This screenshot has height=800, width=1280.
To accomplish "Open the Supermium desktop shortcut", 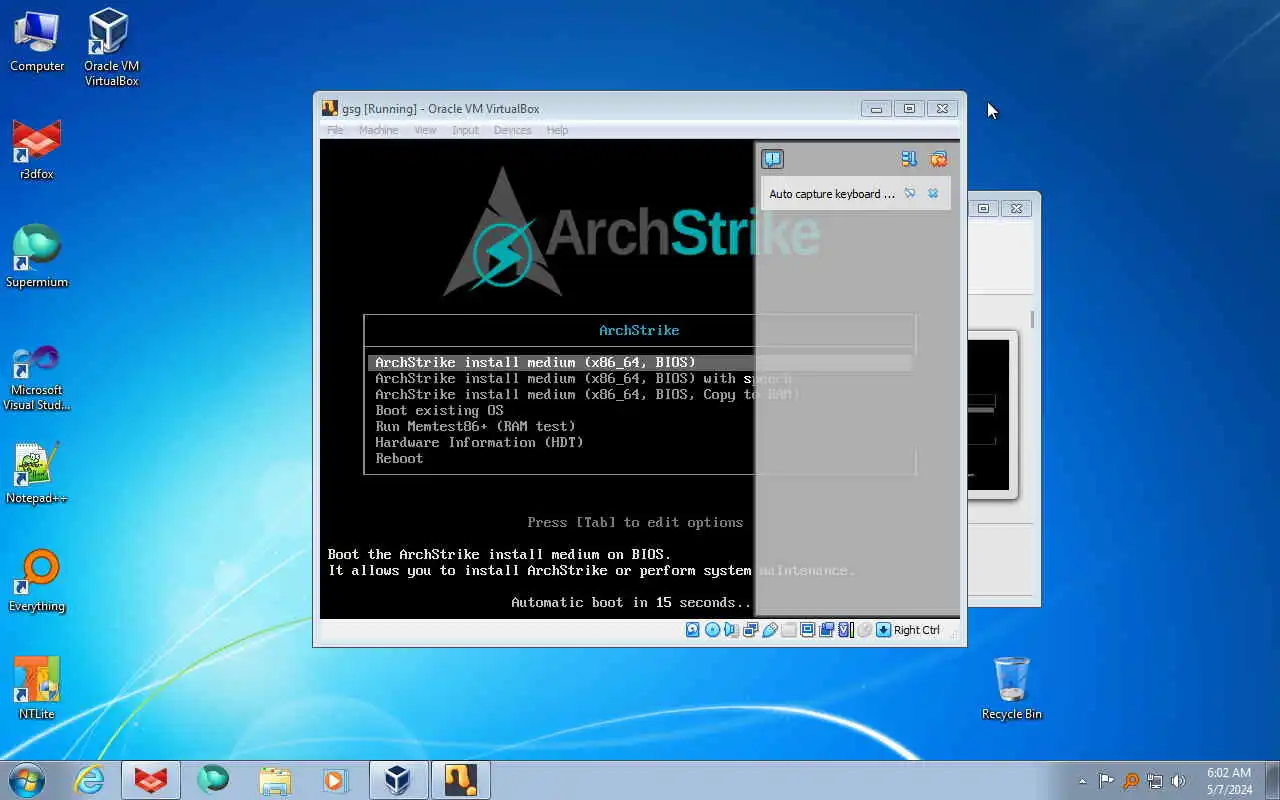I will 37,257.
